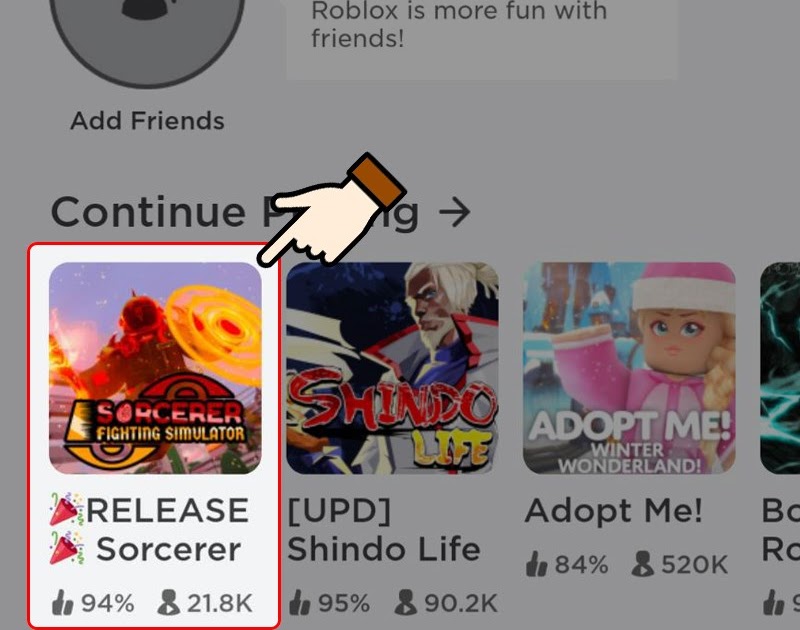Open the Sorcerer Fighting Simulator thumbnail
The image size is (800, 630).
tap(155, 368)
